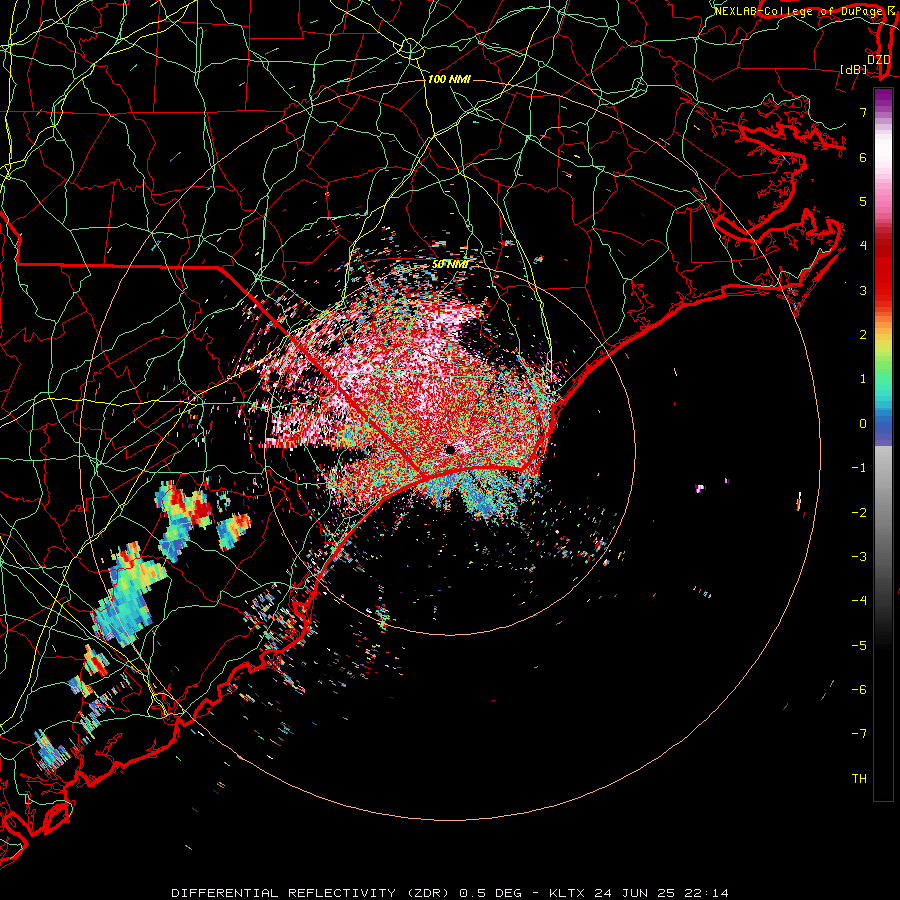Screen dimensions: 900x900
Task: Click the "-6" value on the dB scale
Action: (859, 690)
